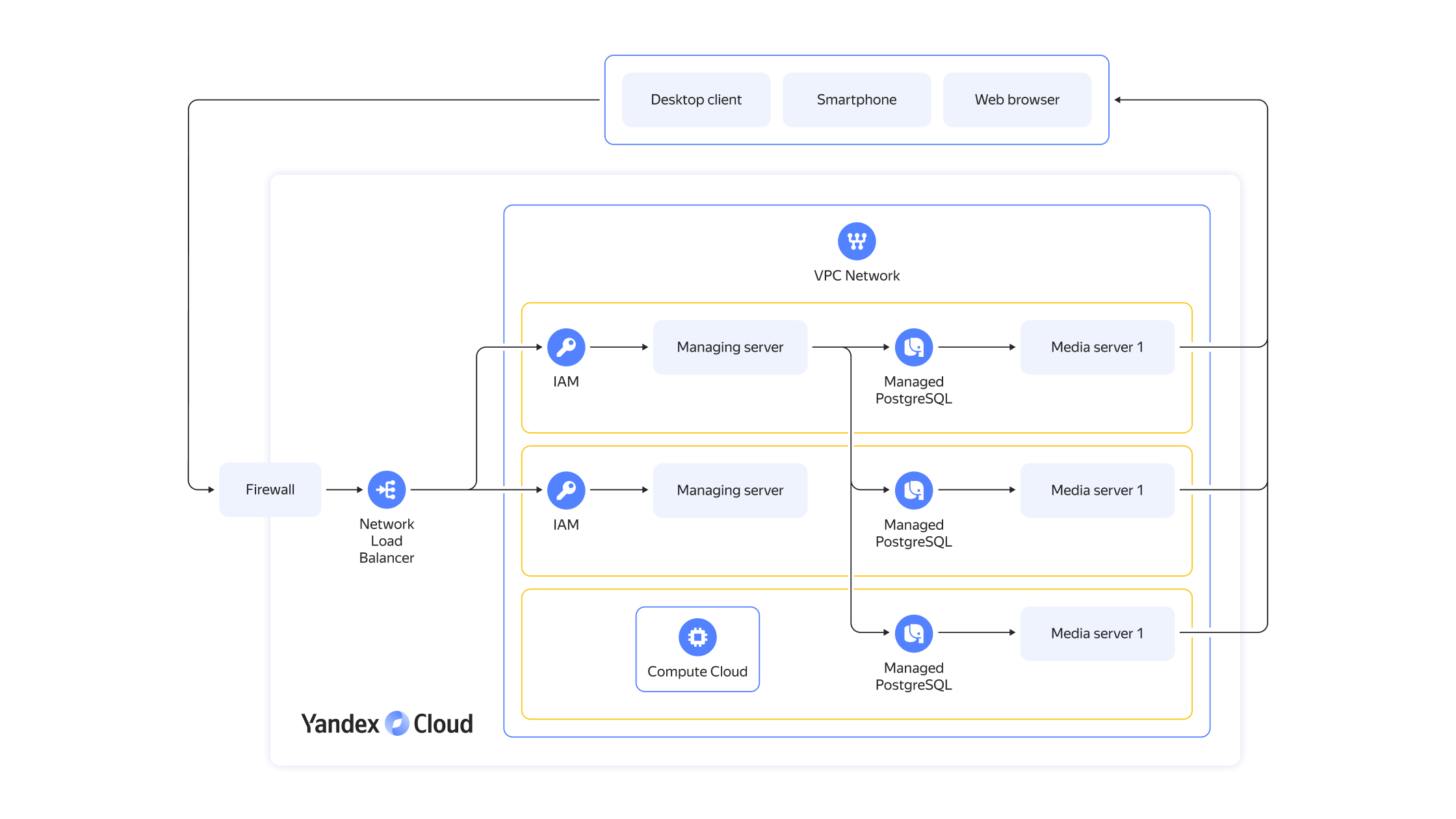Choose the Web browser box
This screenshot has width=1456, height=819.
pyautogui.click(x=1017, y=99)
